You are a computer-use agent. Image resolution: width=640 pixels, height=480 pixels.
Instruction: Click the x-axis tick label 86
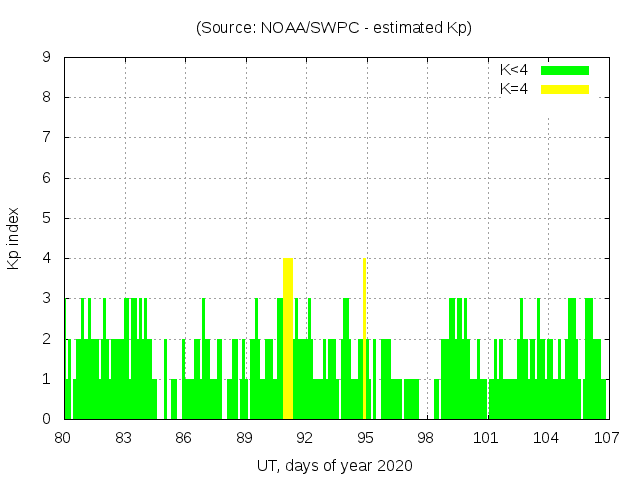tap(184, 437)
